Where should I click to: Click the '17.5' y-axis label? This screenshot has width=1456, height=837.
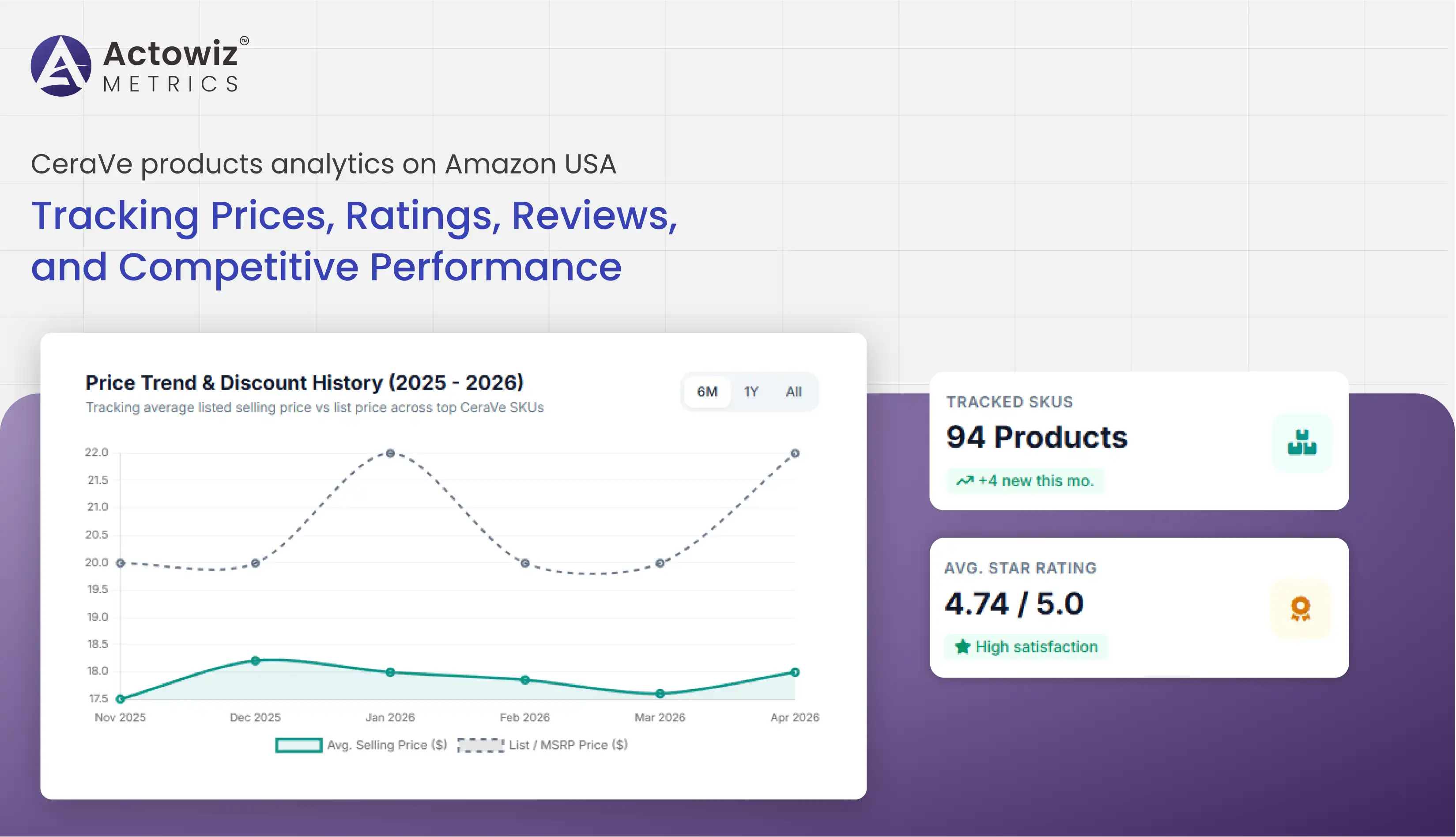98,699
